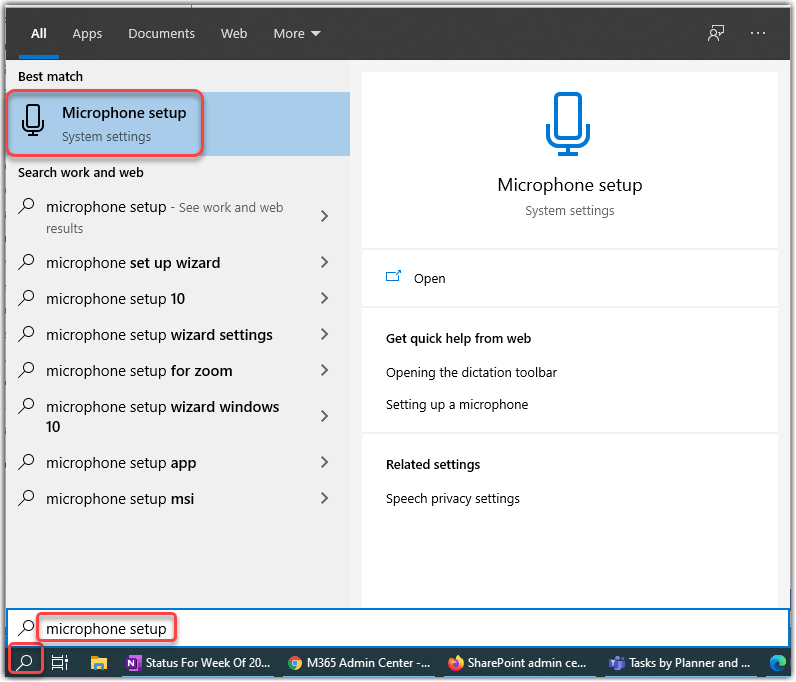Screen dimensions: 796x682
Task: Click the Microsoft Edge taskbar icon
Action: tap(777, 662)
